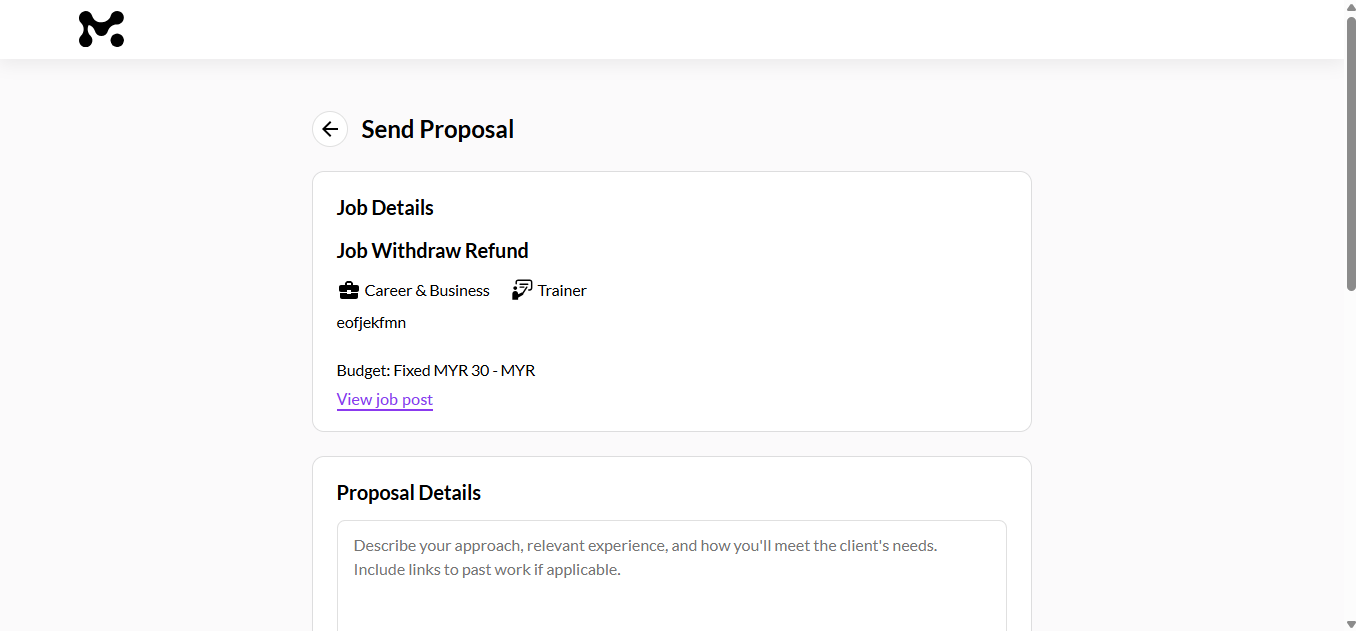
Task: Click the empty white header bar area
Action: pos(700,29)
